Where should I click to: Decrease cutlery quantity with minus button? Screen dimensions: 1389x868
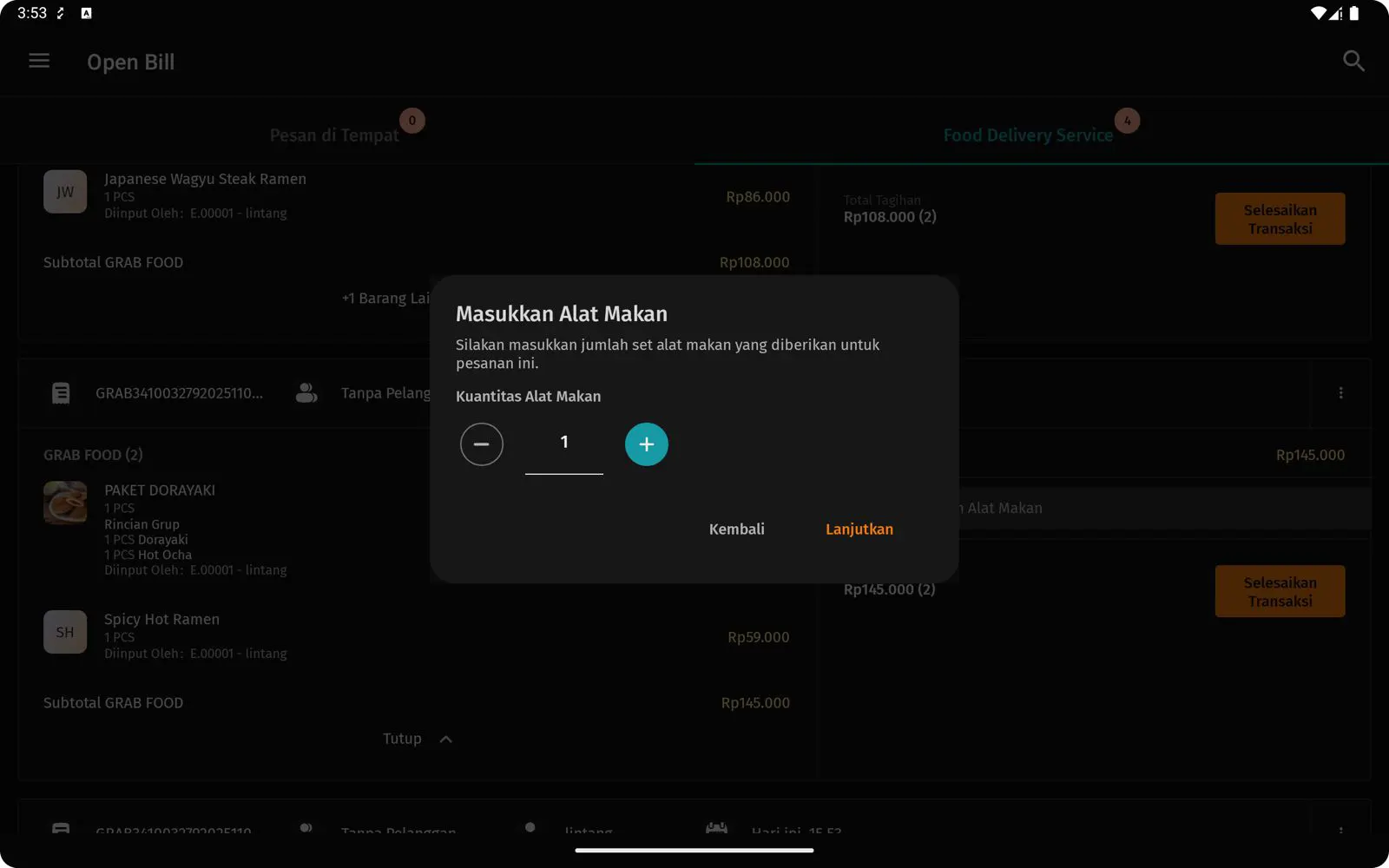pyautogui.click(x=481, y=444)
